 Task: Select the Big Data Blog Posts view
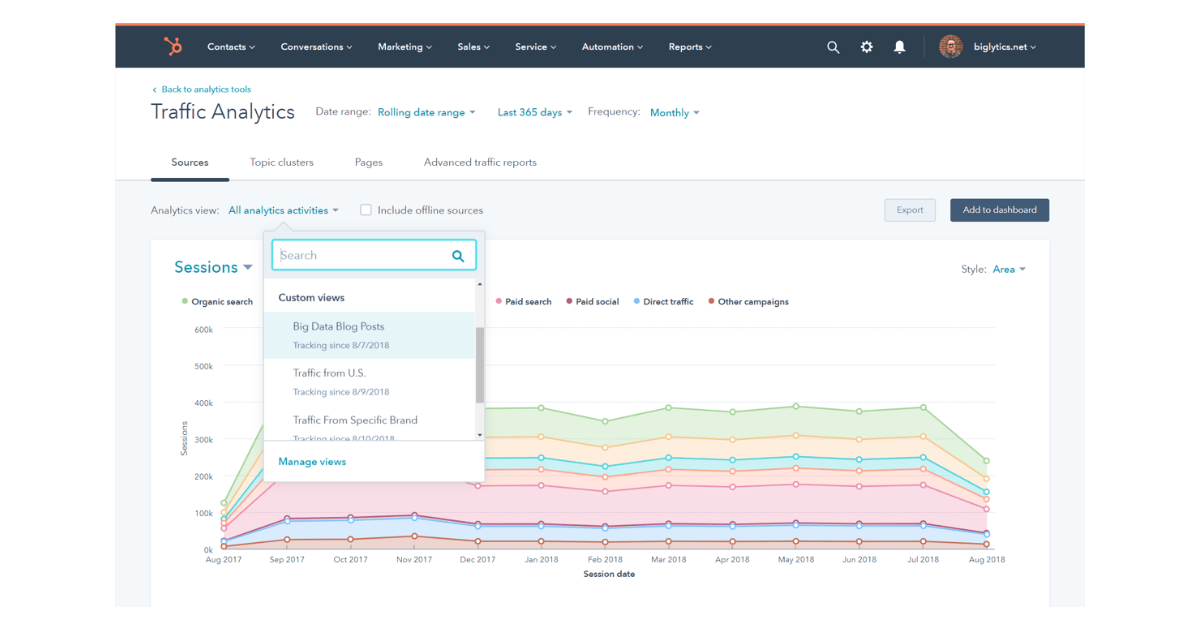[x=369, y=335]
